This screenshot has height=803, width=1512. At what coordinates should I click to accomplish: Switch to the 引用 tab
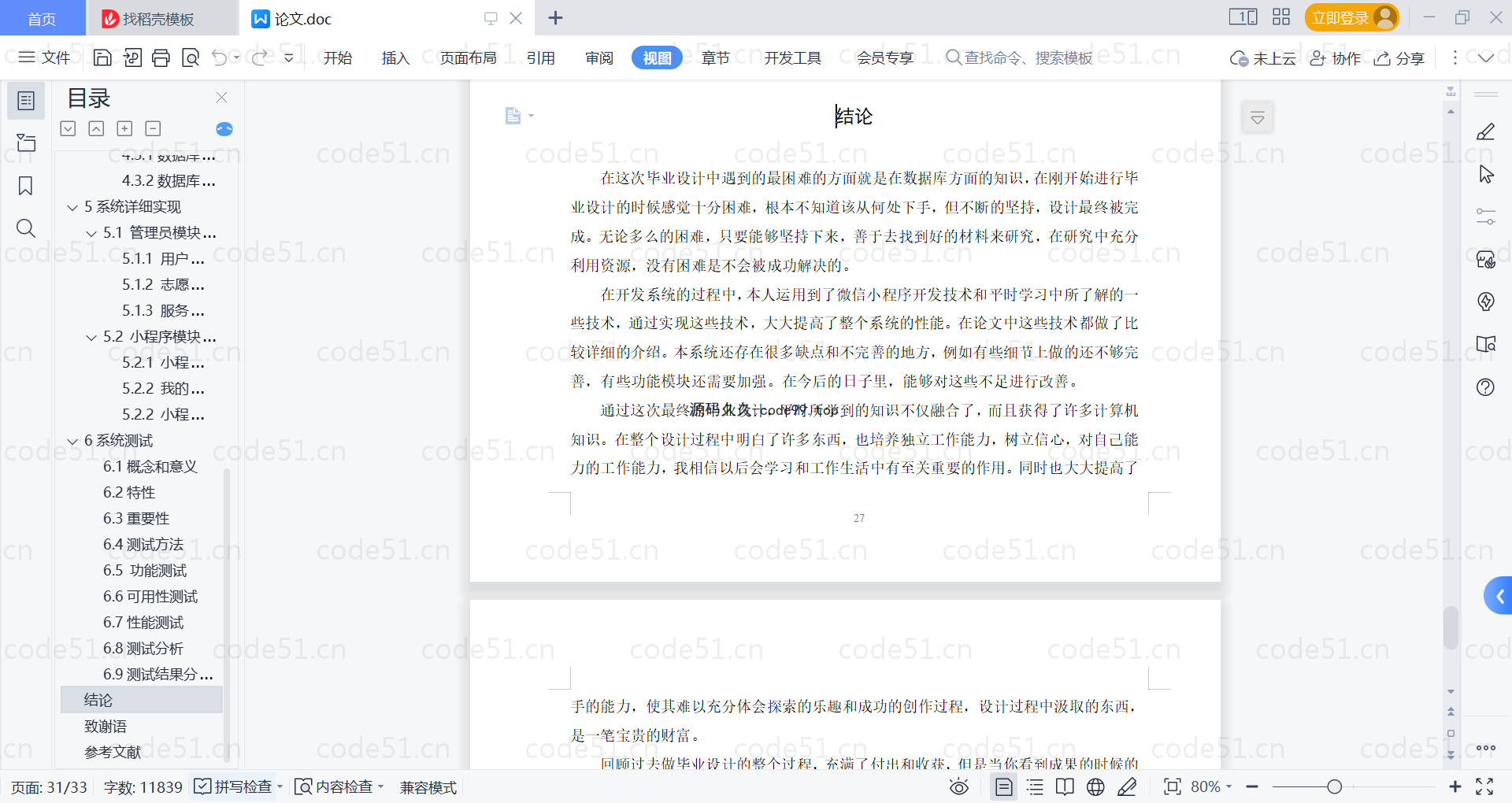(541, 58)
